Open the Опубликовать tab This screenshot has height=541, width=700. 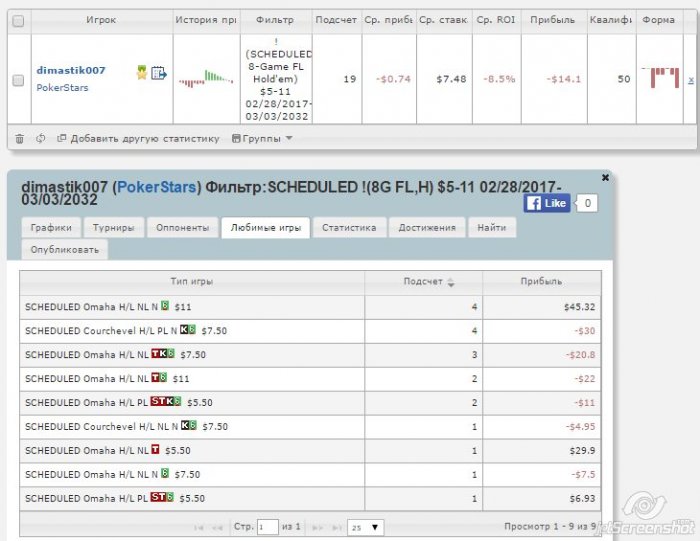(x=65, y=250)
